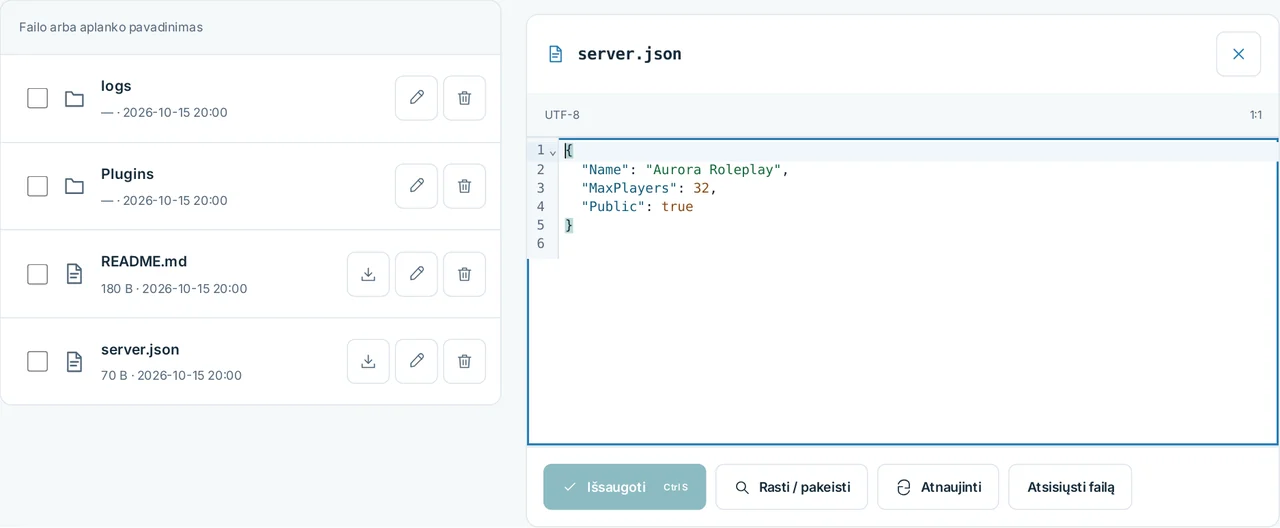1280x528 pixels.
Task: Click the "Aurora Roleplay" string value
Action: pos(713,170)
